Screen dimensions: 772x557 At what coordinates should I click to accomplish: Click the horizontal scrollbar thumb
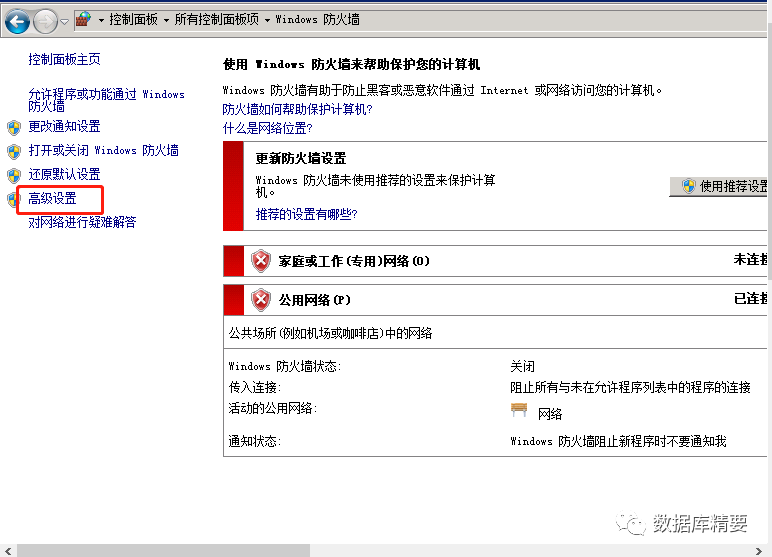pos(163,551)
